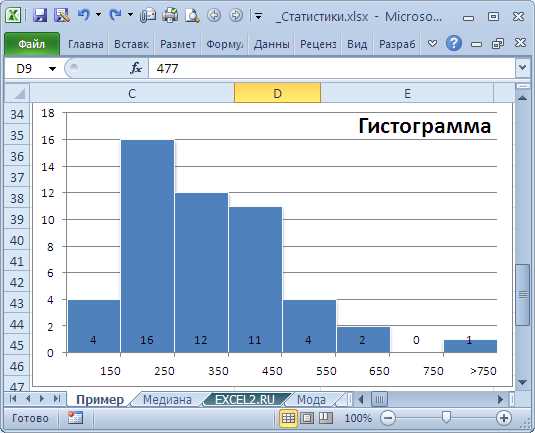Expand the formula bar

click(522, 68)
